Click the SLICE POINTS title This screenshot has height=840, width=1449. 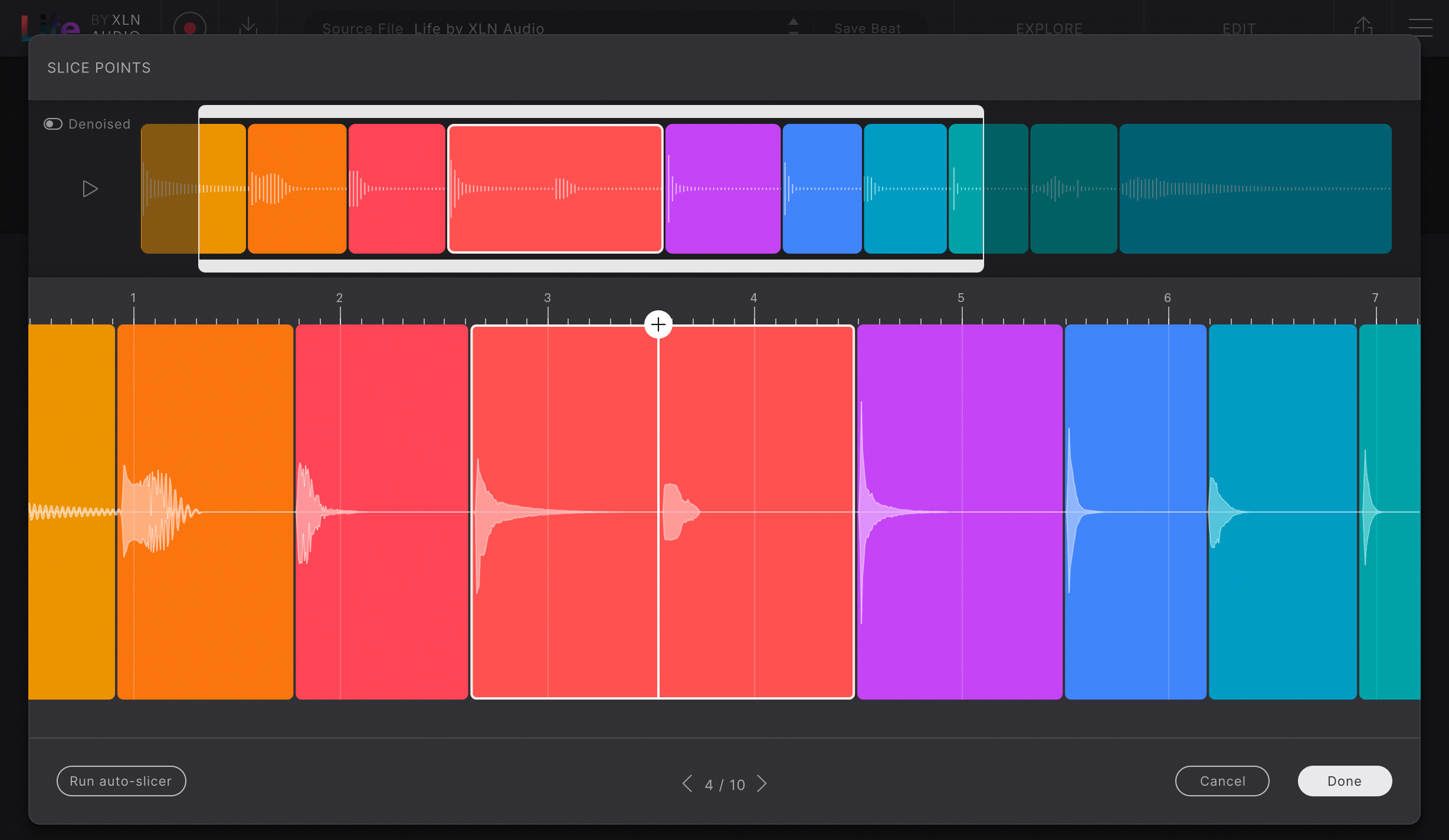pos(99,68)
